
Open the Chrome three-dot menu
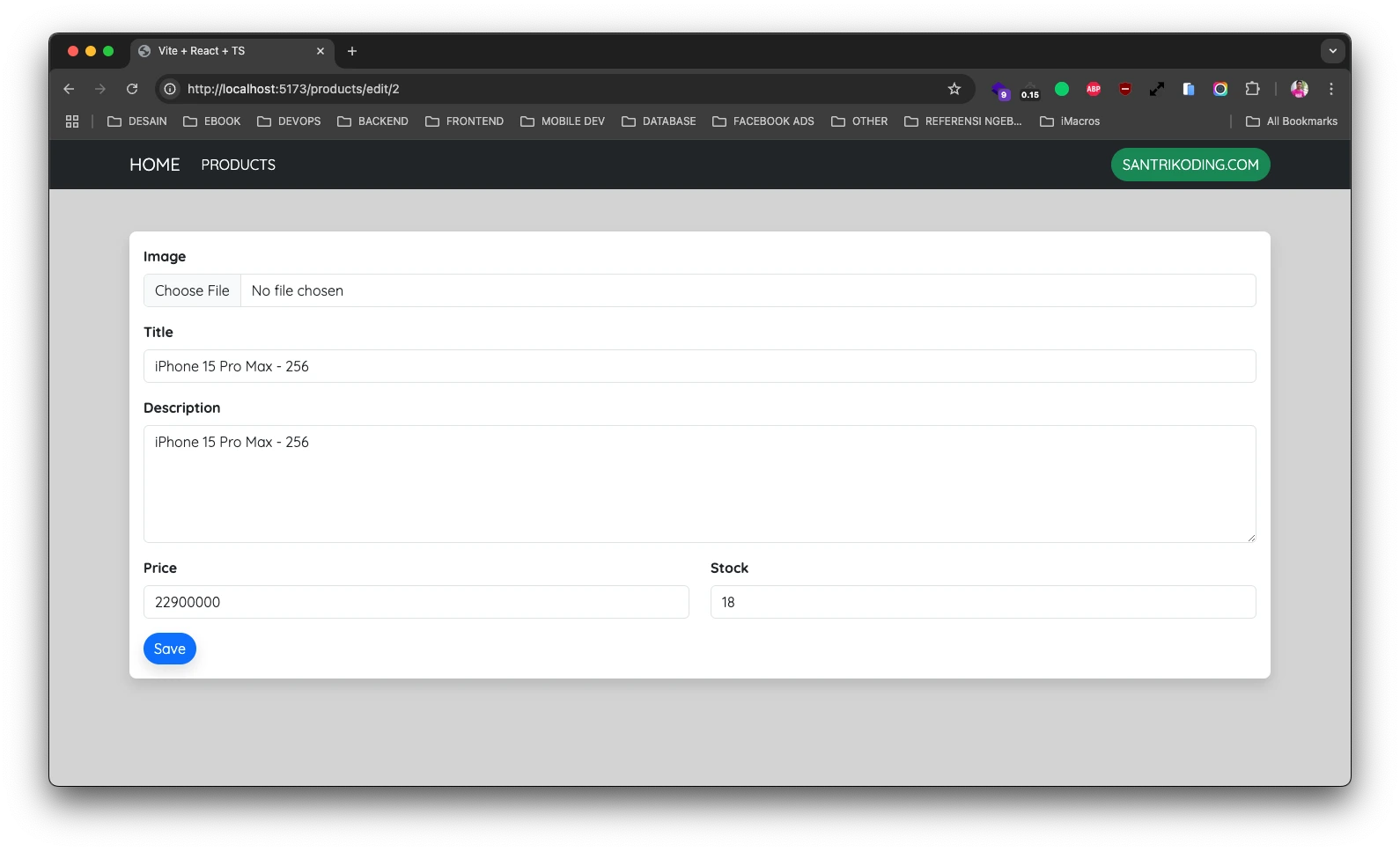[x=1331, y=89]
